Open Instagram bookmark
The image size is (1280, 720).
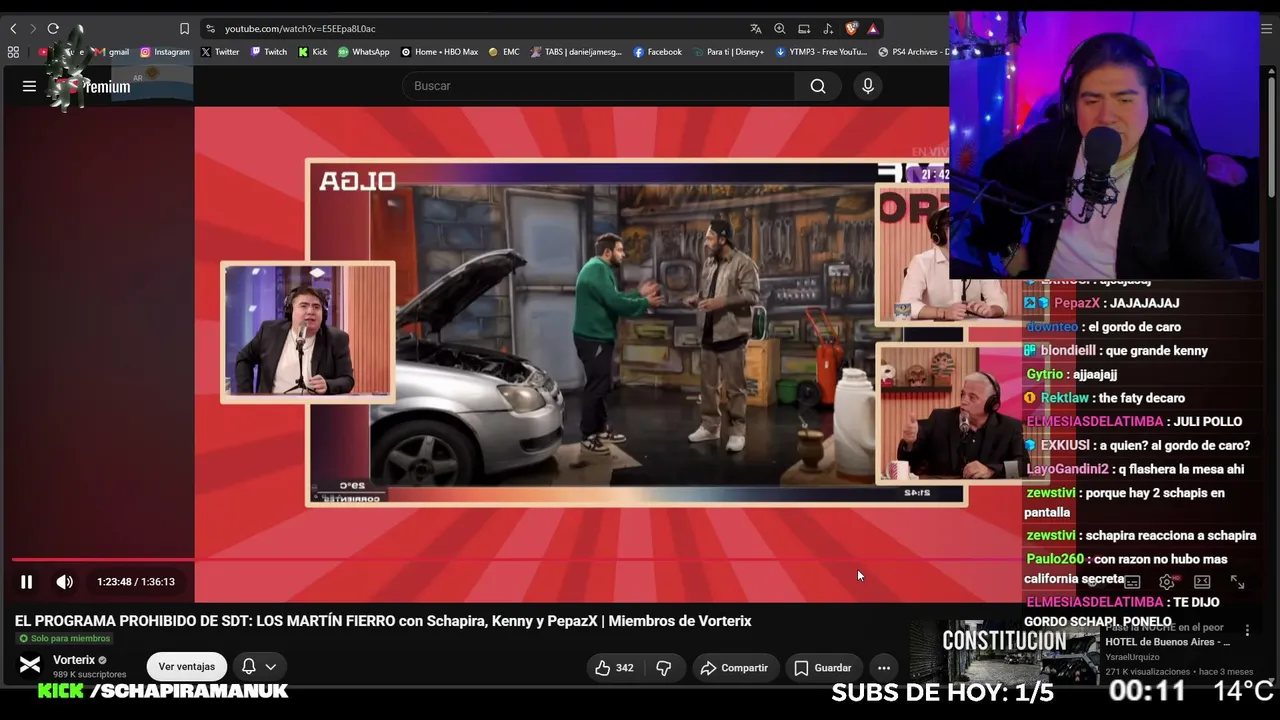click(x=165, y=52)
